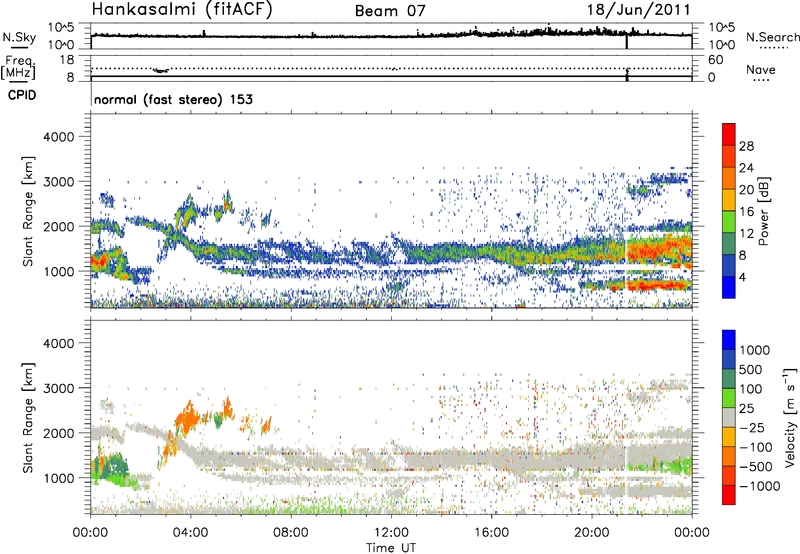
Task: Click the 4 tick on the power colorbar
Action: point(742,277)
